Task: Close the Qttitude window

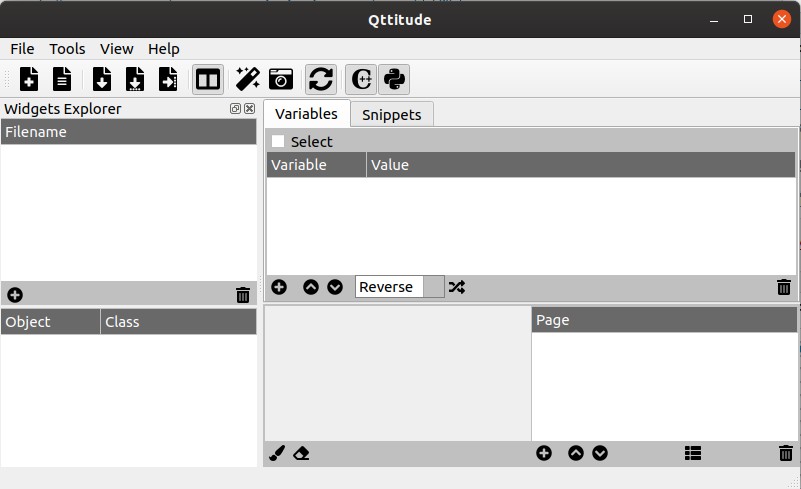Action: [782, 19]
